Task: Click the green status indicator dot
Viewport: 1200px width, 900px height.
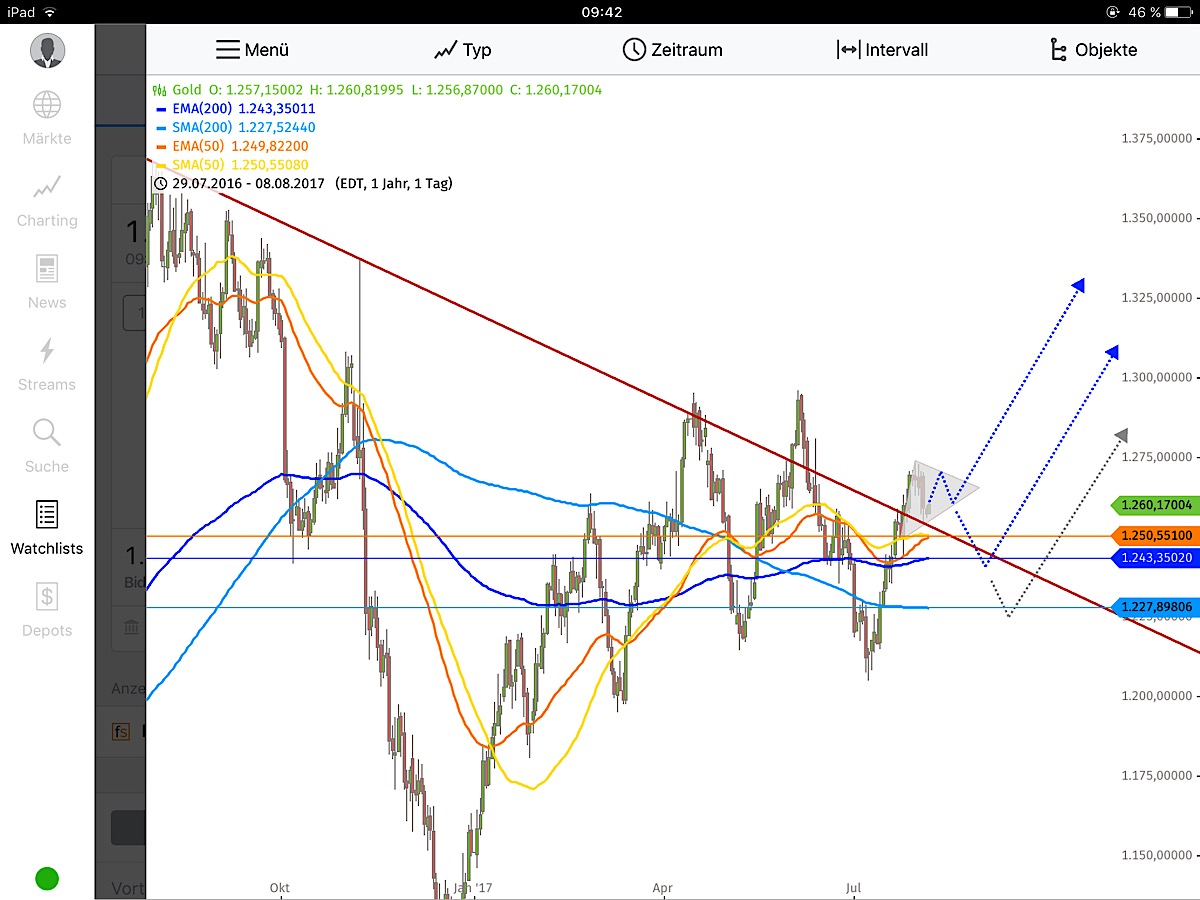Action: (46, 878)
